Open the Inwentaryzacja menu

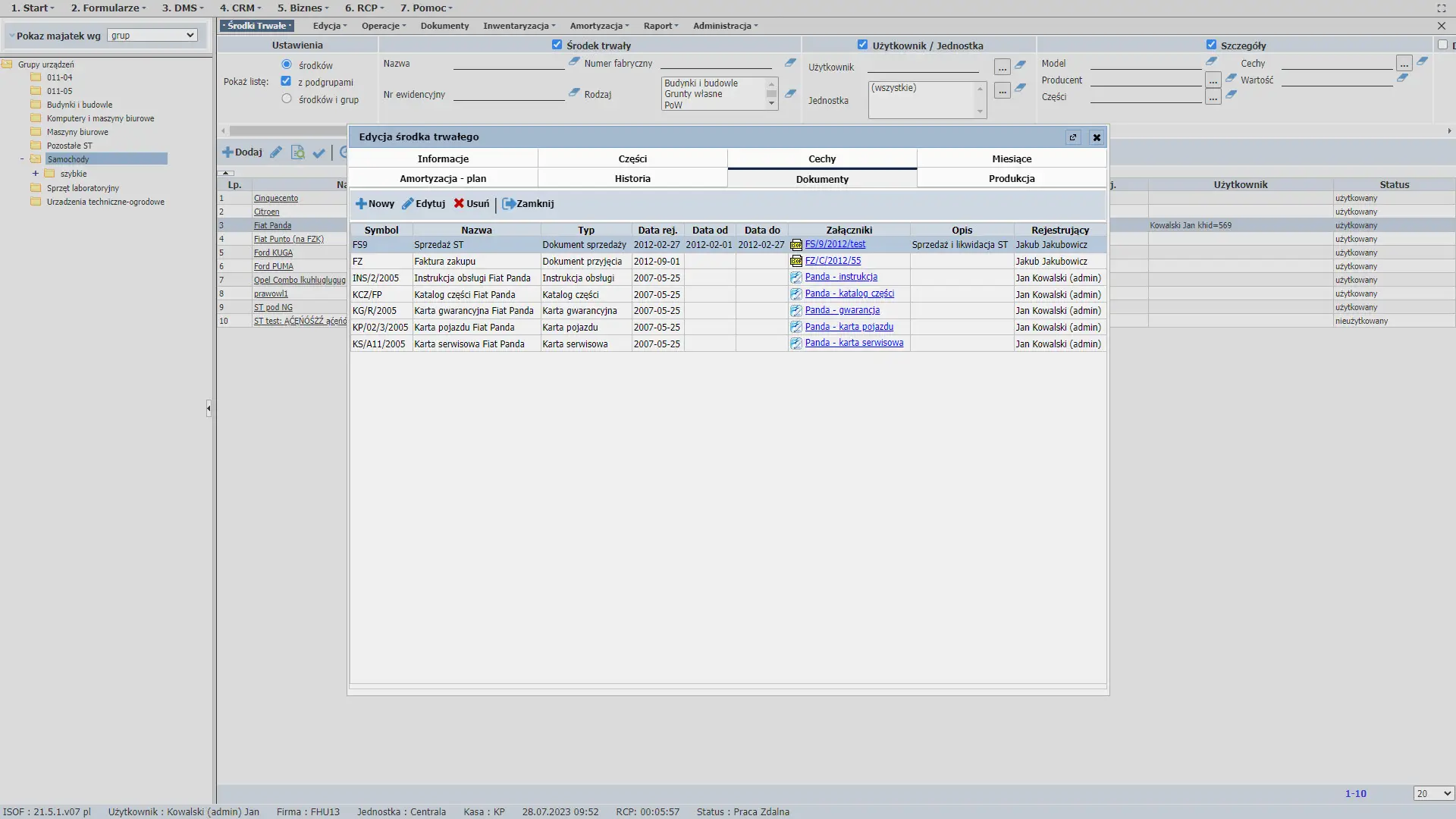pyautogui.click(x=519, y=26)
